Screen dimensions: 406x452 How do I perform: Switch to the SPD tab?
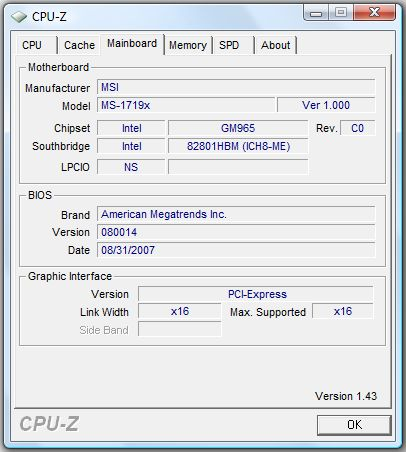[233, 45]
